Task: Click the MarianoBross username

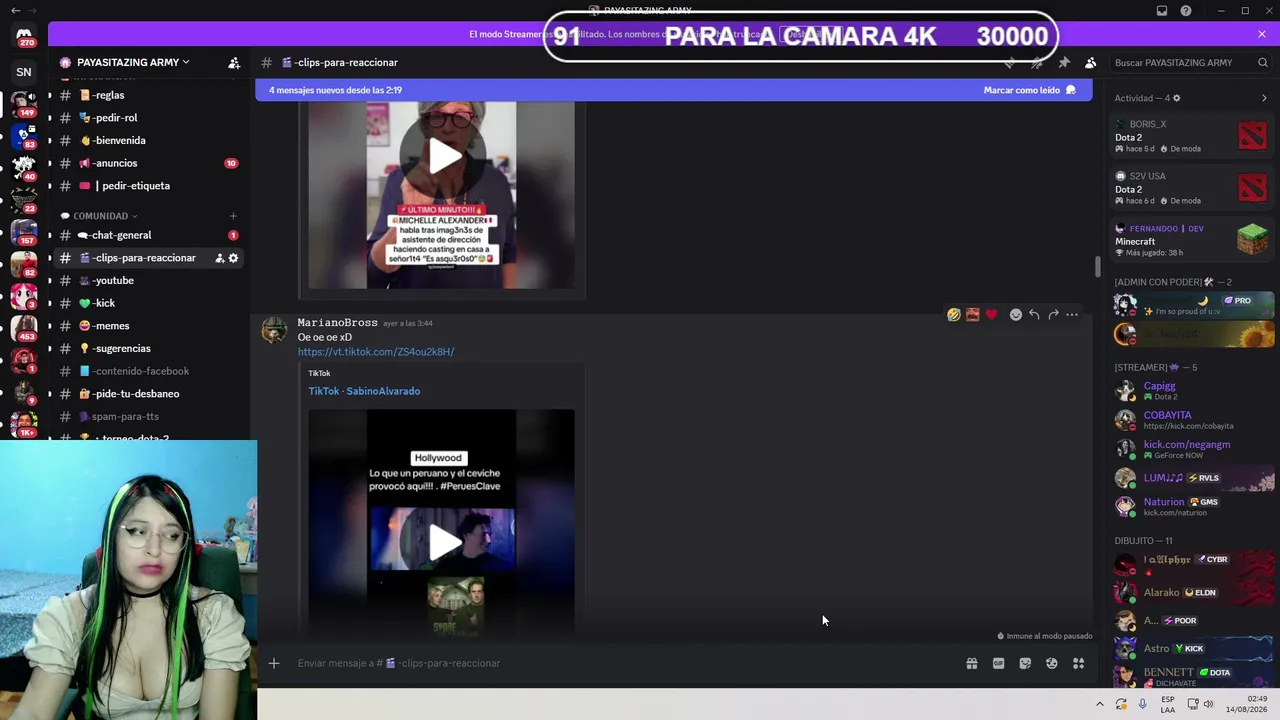Action: click(338, 323)
